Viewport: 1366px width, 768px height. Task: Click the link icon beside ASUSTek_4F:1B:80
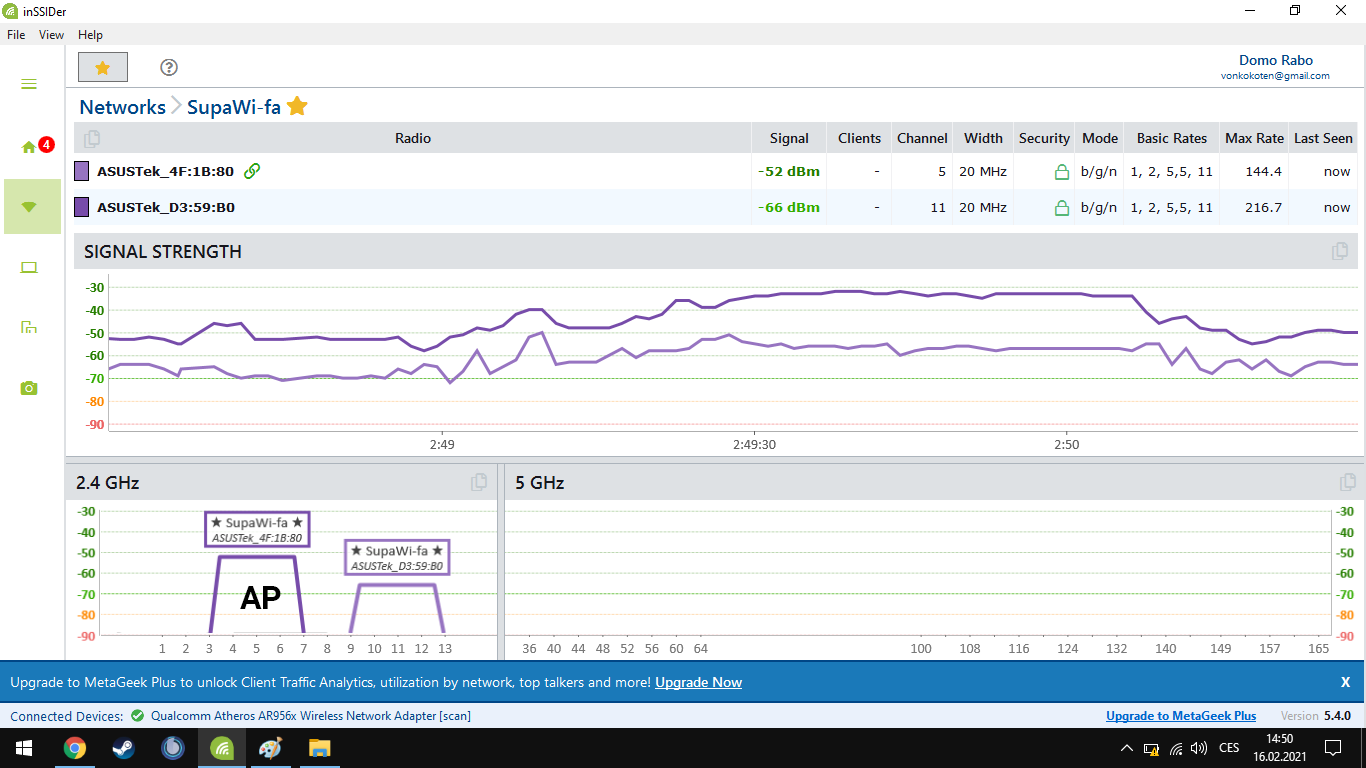[x=252, y=171]
